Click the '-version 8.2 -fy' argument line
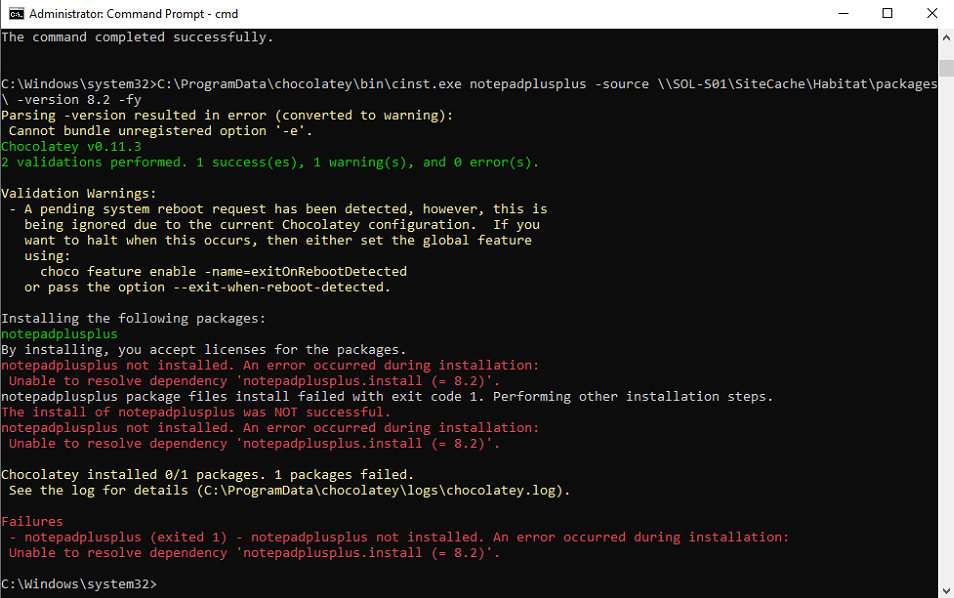The height and width of the screenshot is (598, 954). pos(71,100)
